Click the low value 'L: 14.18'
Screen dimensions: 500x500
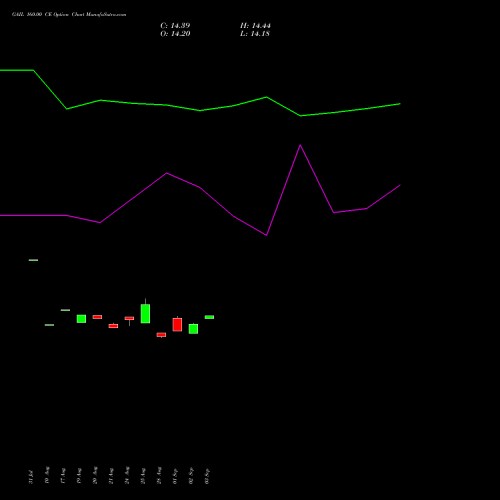click(255, 34)
